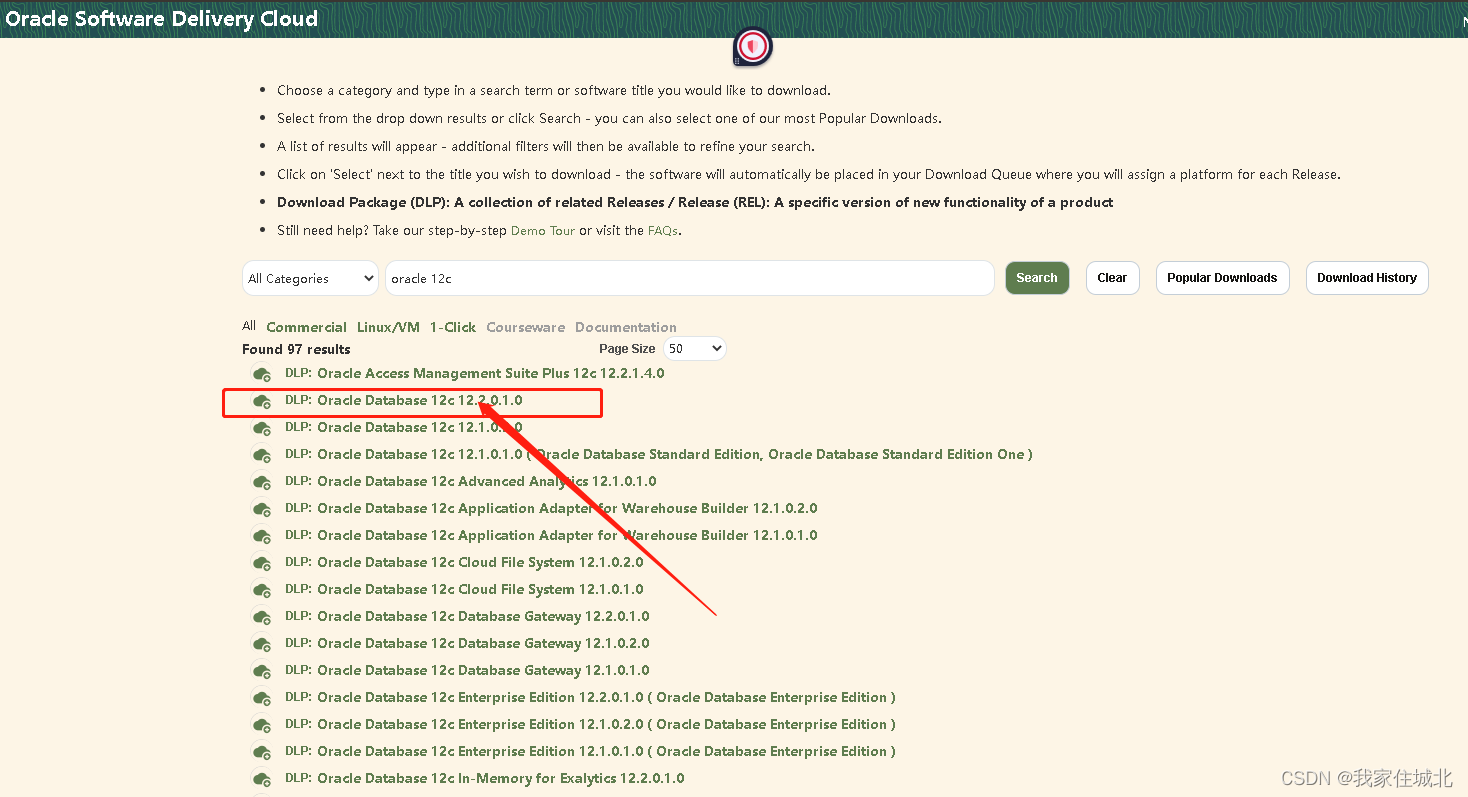Switch to the Documentation filter tab

(x=626, y=327)
